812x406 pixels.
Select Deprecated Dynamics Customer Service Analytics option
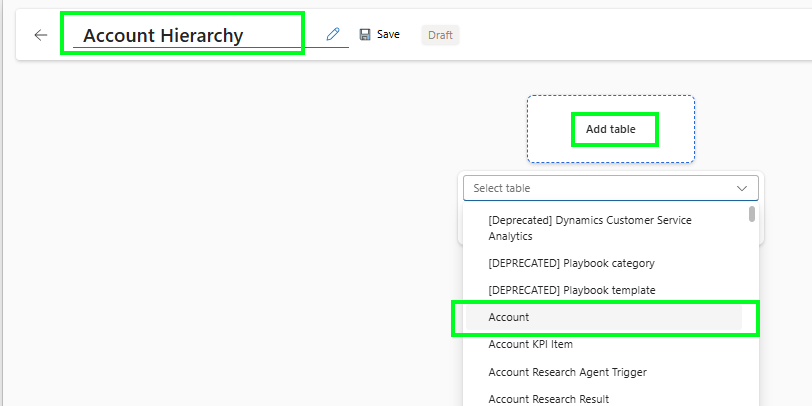pyautogui.click(x=590, y=228)
